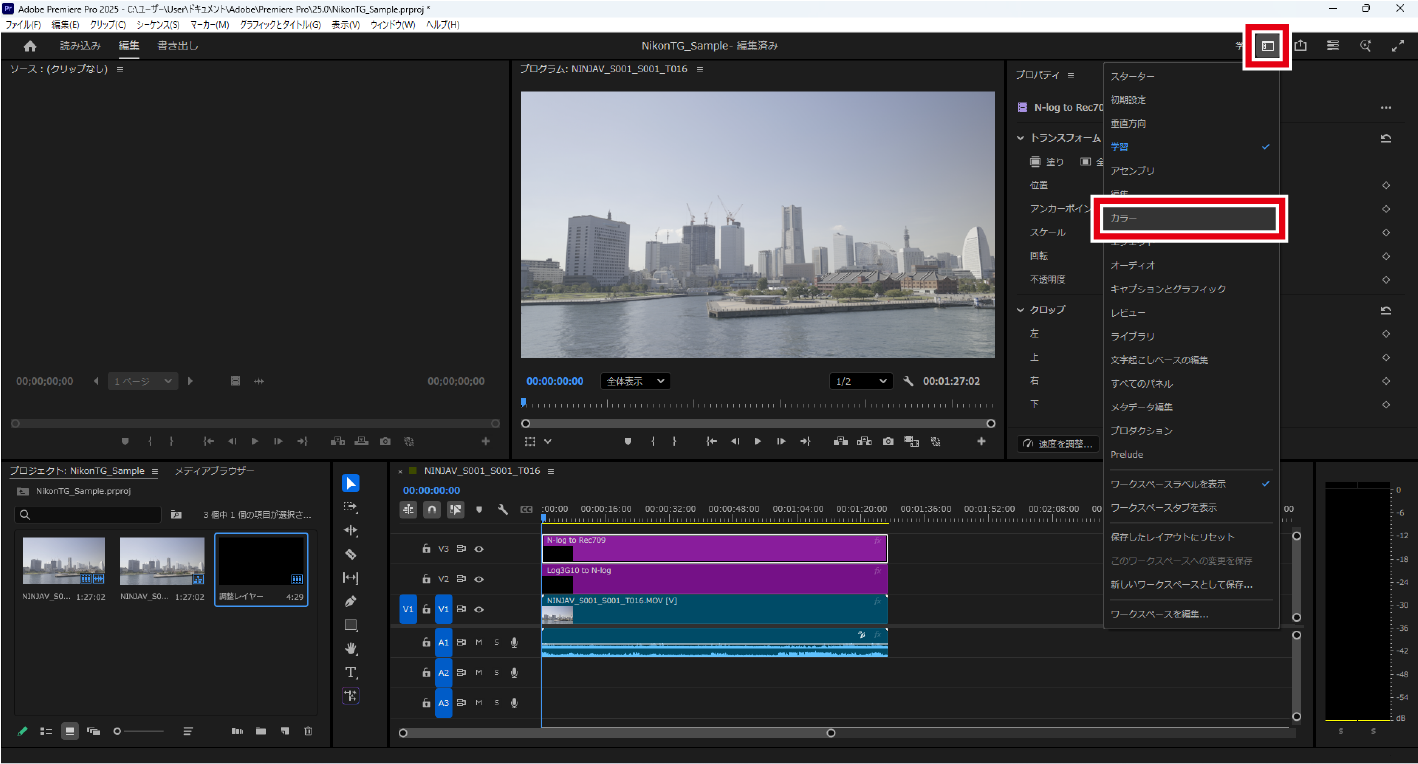Image resolution: width=1418 pixels, height=764 pixels.
Task: Hide the V3 track with eye icon
Action: (x=479, y=549)
